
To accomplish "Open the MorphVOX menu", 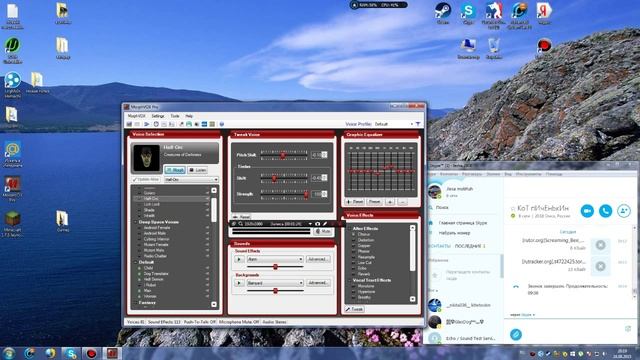I will point(136,116).
